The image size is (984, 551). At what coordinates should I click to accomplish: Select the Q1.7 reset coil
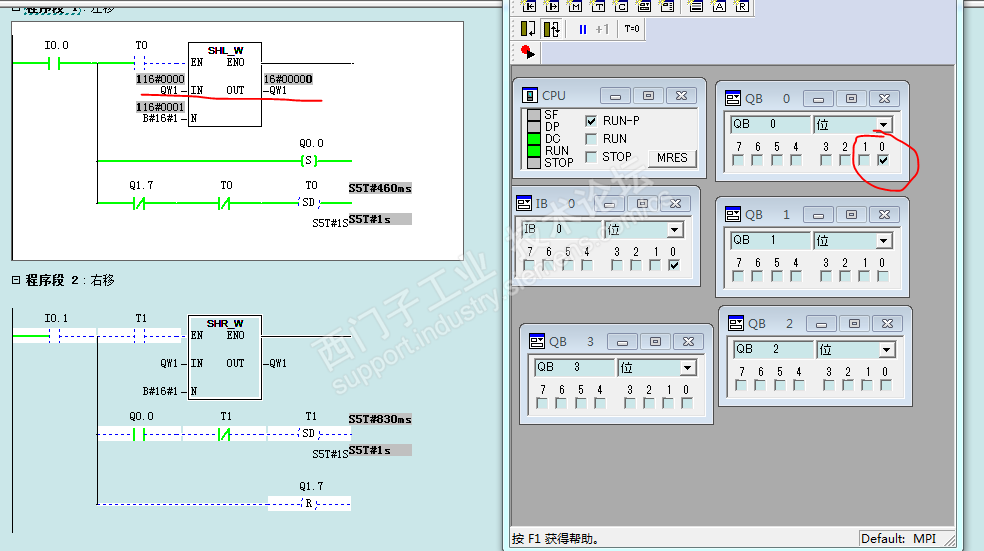(x=308, y=503)
